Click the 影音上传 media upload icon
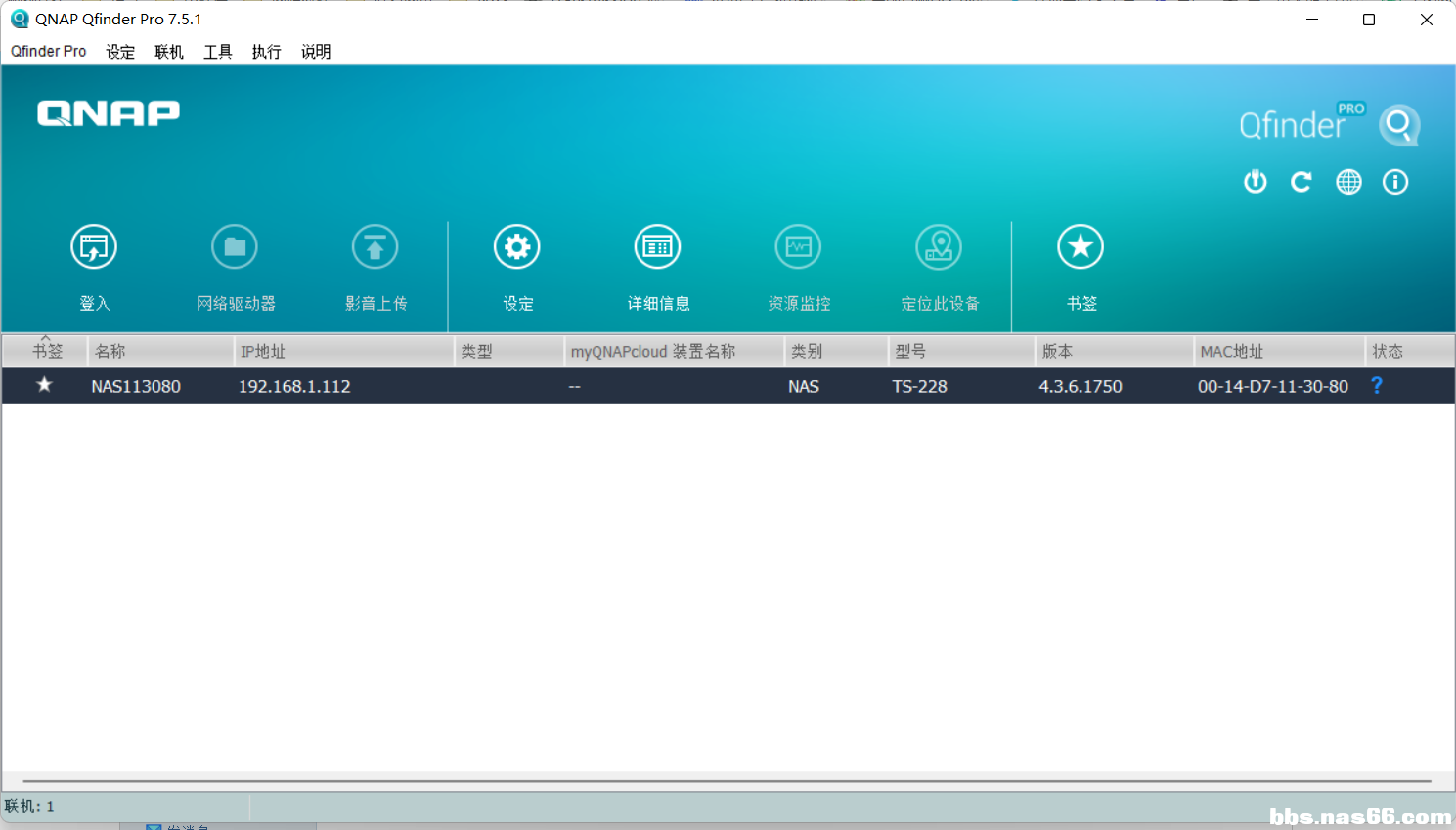The width and height of the screenshot is (1456, 830). coord(375,247)
